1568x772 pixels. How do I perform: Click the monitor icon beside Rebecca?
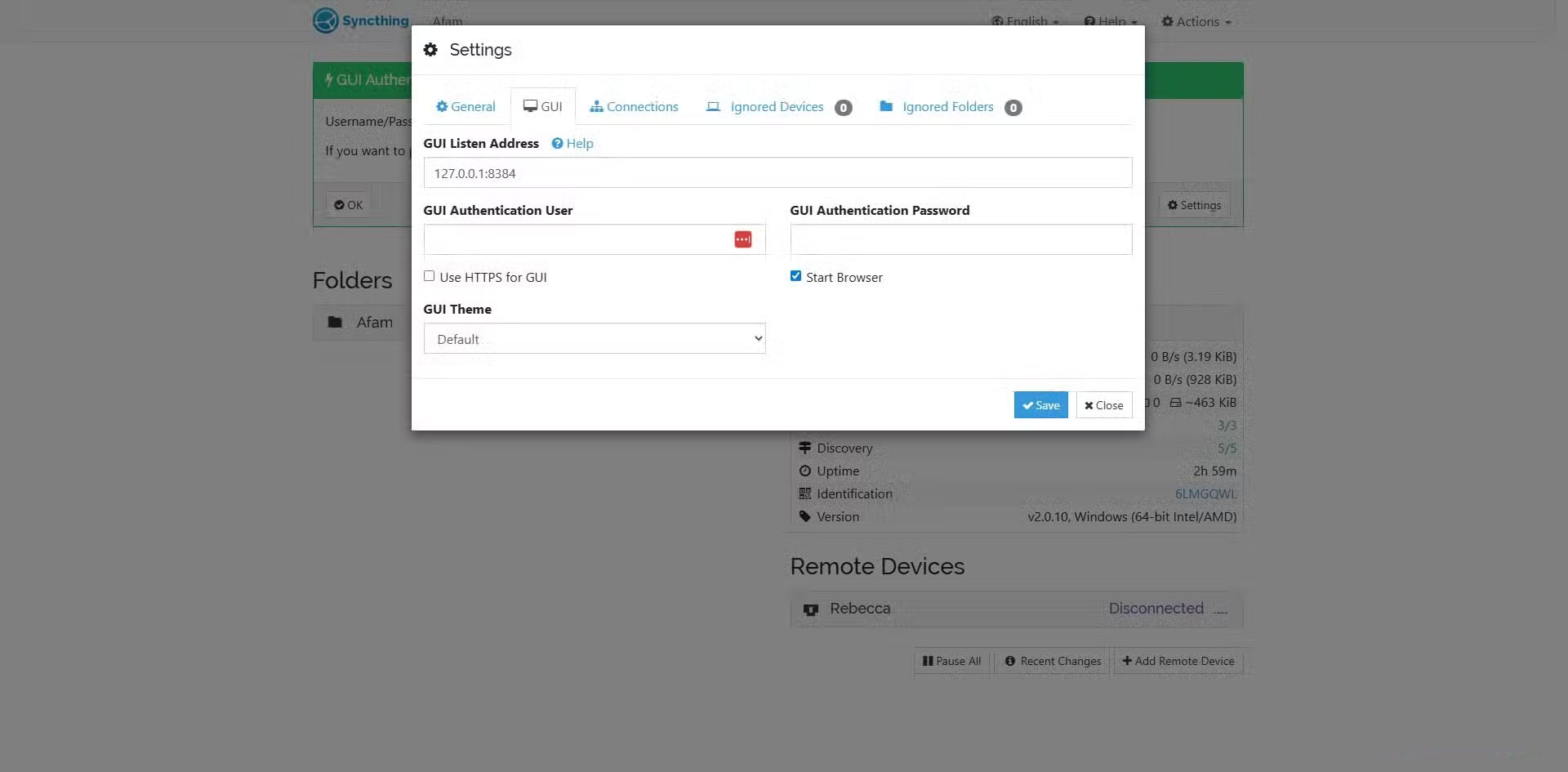[x=810, y=609]
